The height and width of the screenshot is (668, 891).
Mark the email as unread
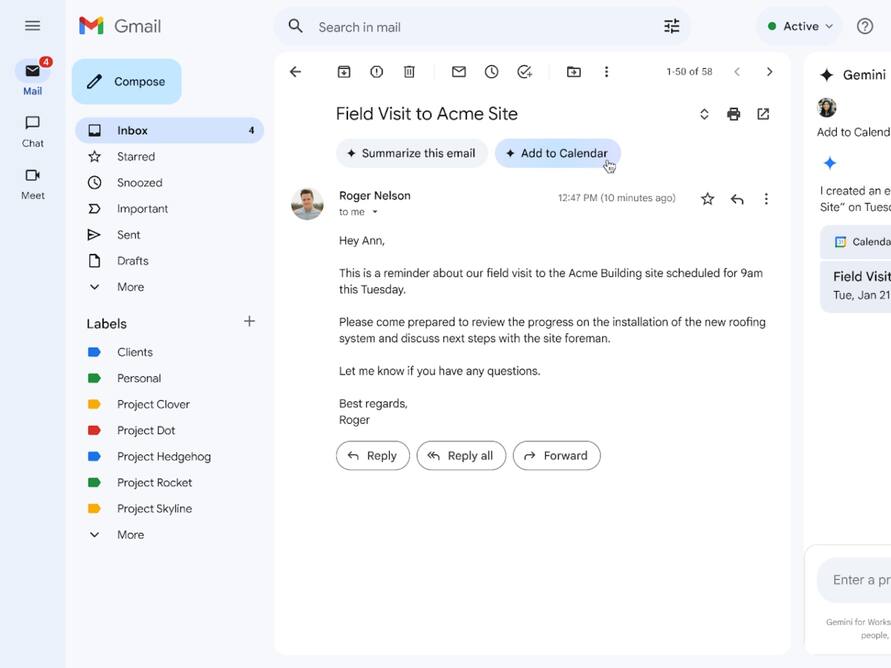[459, 72]
